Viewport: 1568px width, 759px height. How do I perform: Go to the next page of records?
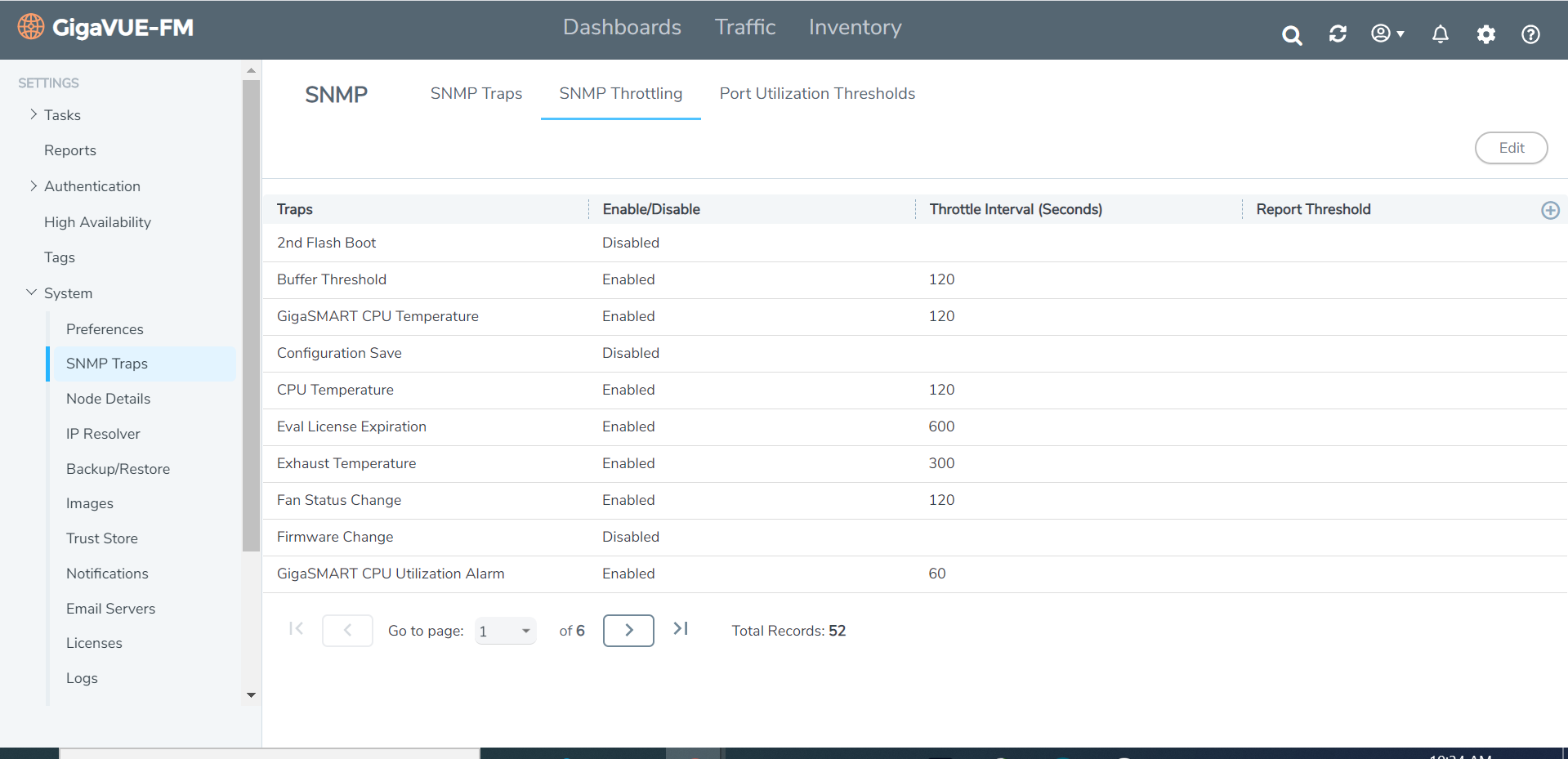pos(628,631)
